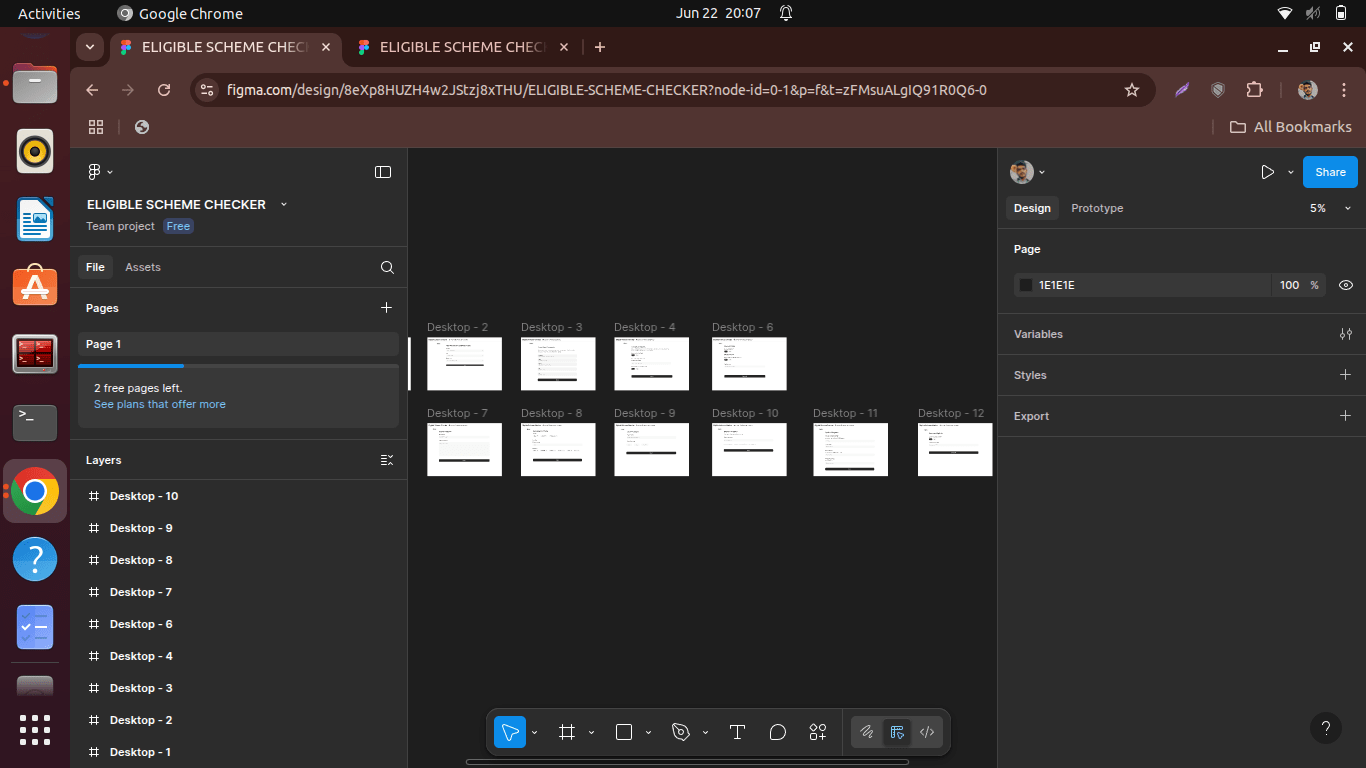Click the search icon in File panel
1366x768 pixels.
tap(387, 267)
